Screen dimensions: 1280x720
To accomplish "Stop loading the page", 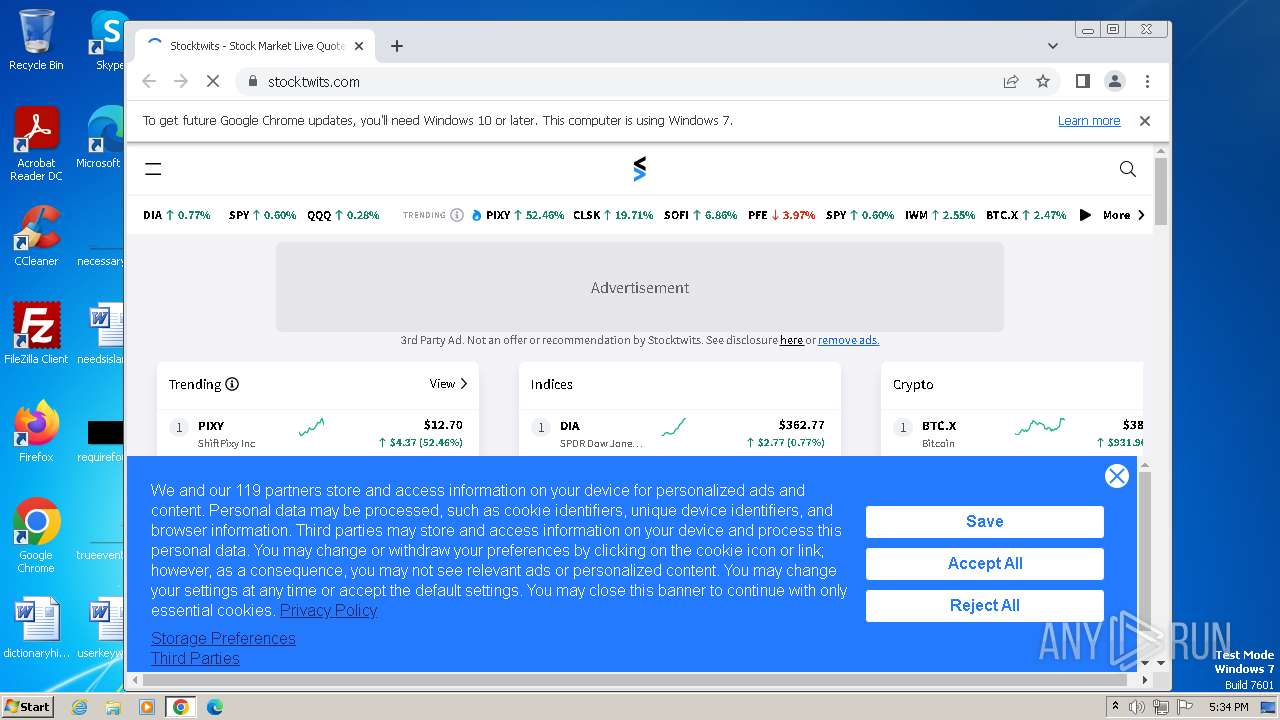I will (213, 82).
